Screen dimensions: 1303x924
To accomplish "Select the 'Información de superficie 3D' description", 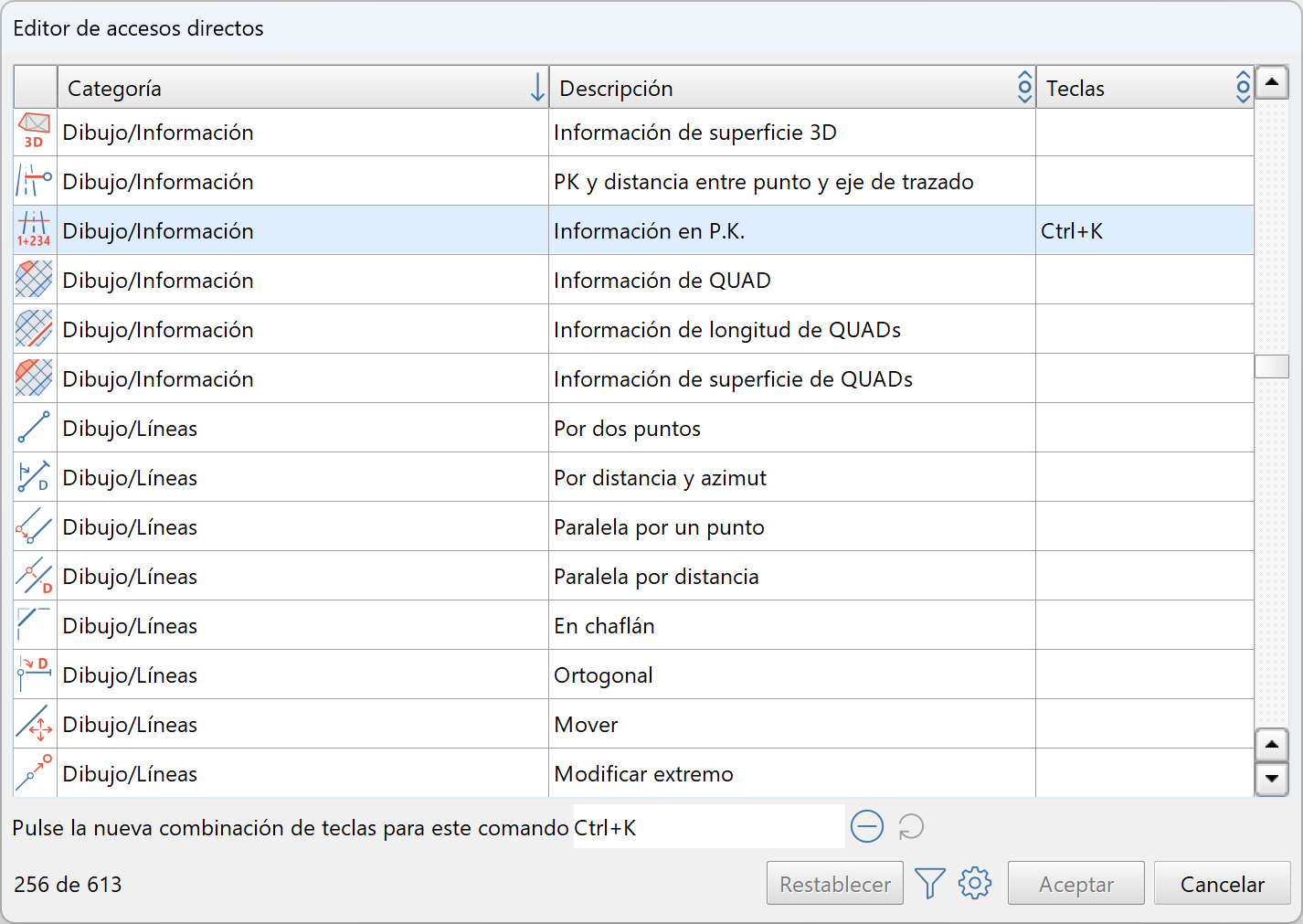I will (695, 133).
